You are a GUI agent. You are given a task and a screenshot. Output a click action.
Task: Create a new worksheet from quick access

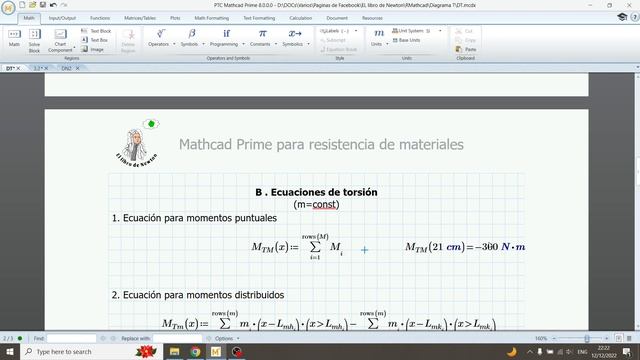[22, 5]
